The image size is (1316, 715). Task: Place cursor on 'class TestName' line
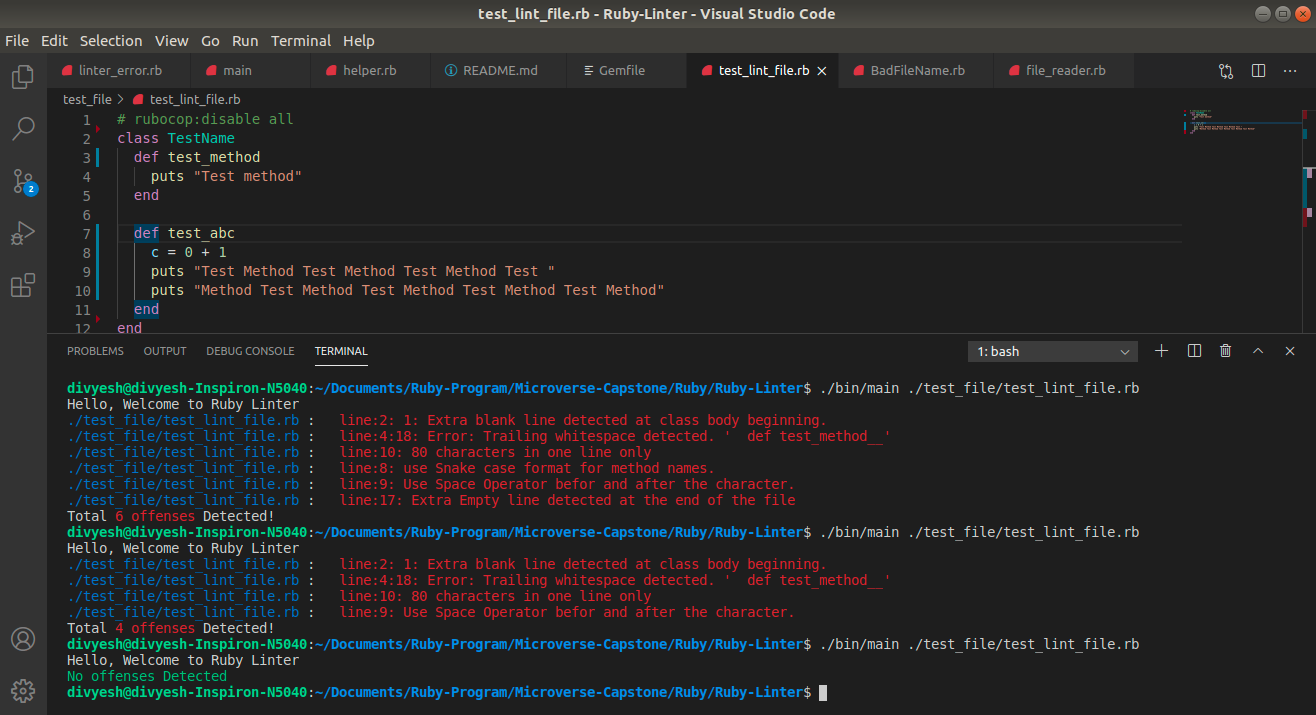(176, 139)
